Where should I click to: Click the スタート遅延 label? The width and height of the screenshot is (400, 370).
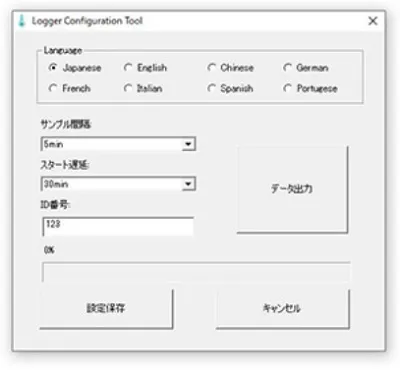pos(65,165)
